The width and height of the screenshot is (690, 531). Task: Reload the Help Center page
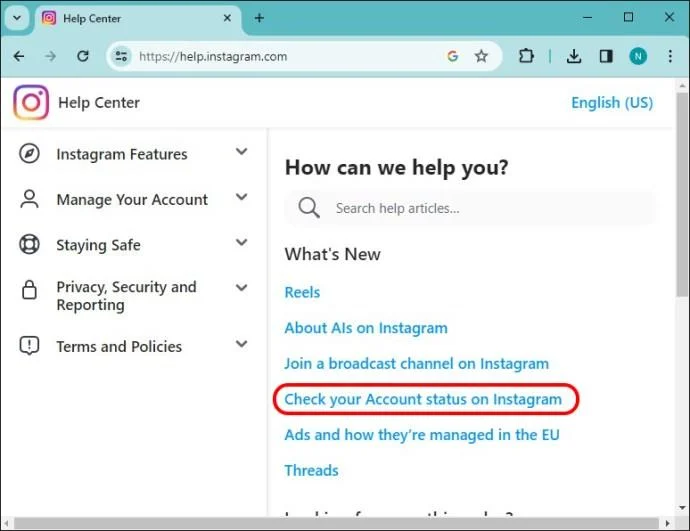pos(83,56)
